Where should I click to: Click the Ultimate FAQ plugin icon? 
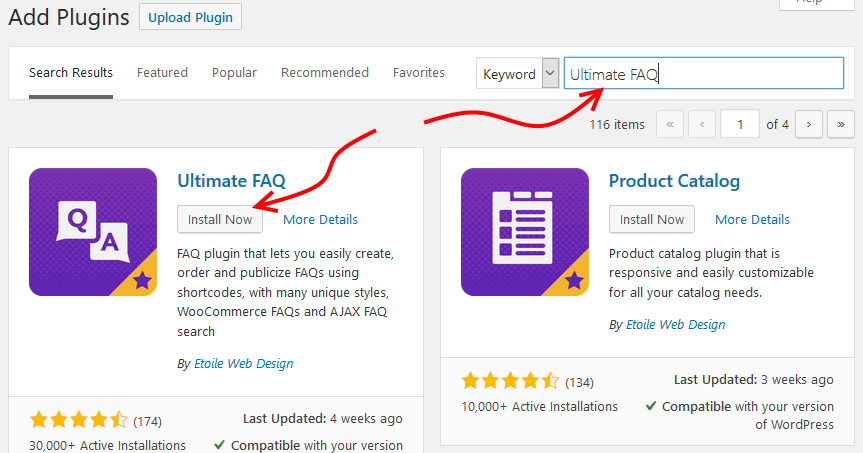pos(93,232)
